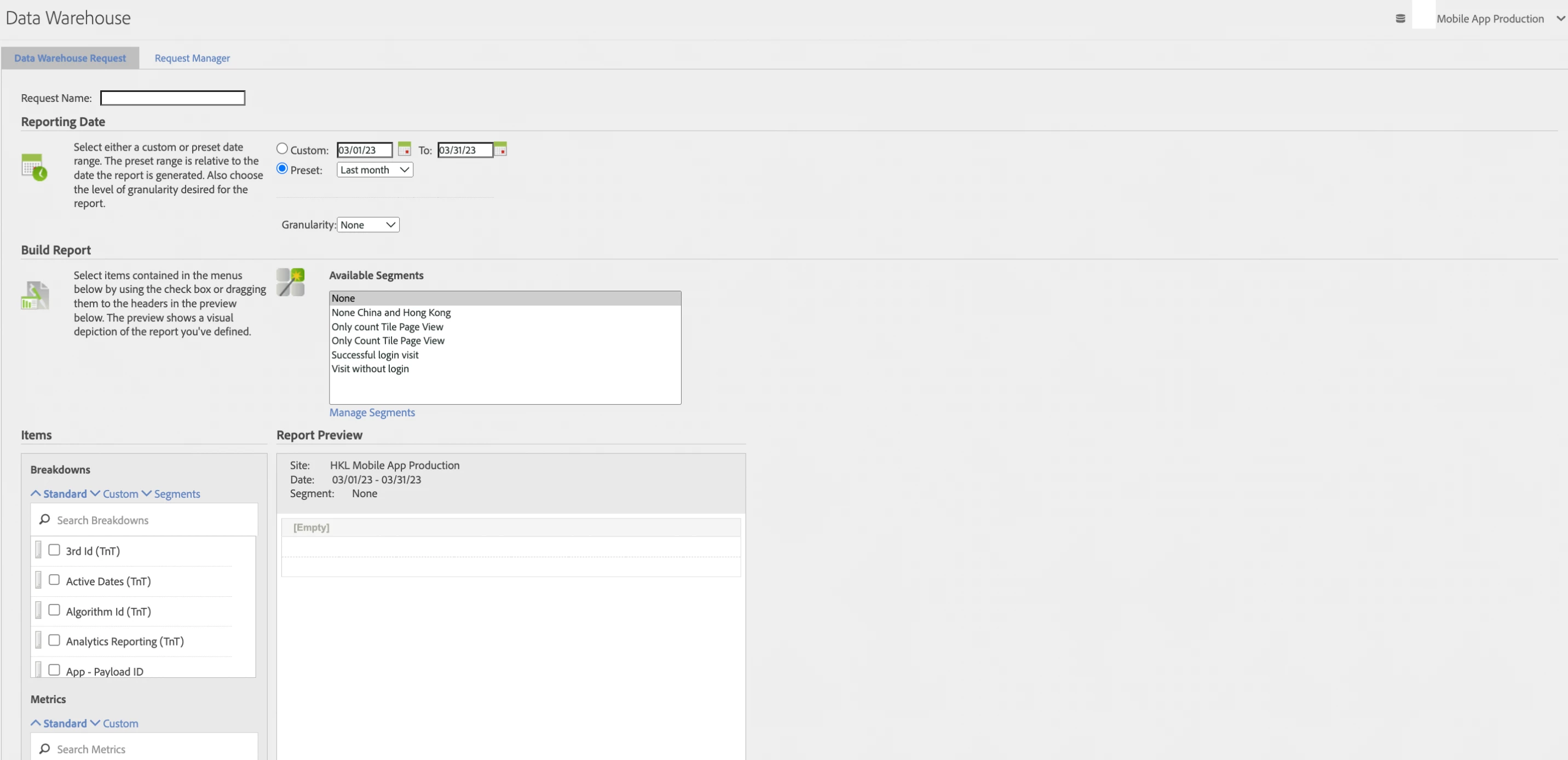This screenshot has height=760, width=1568.
Task: Click the Request Name input field
Action: point(173,98)
